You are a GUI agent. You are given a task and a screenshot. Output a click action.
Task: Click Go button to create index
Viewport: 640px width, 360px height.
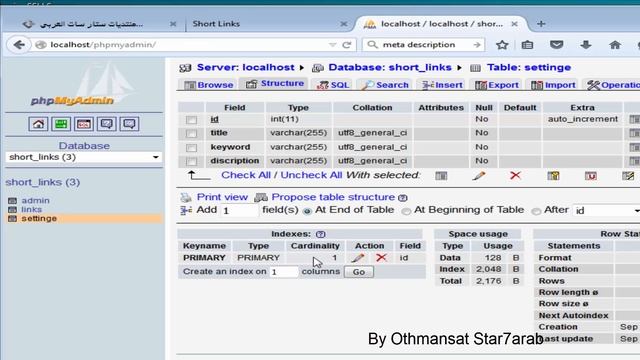point(359,272)
